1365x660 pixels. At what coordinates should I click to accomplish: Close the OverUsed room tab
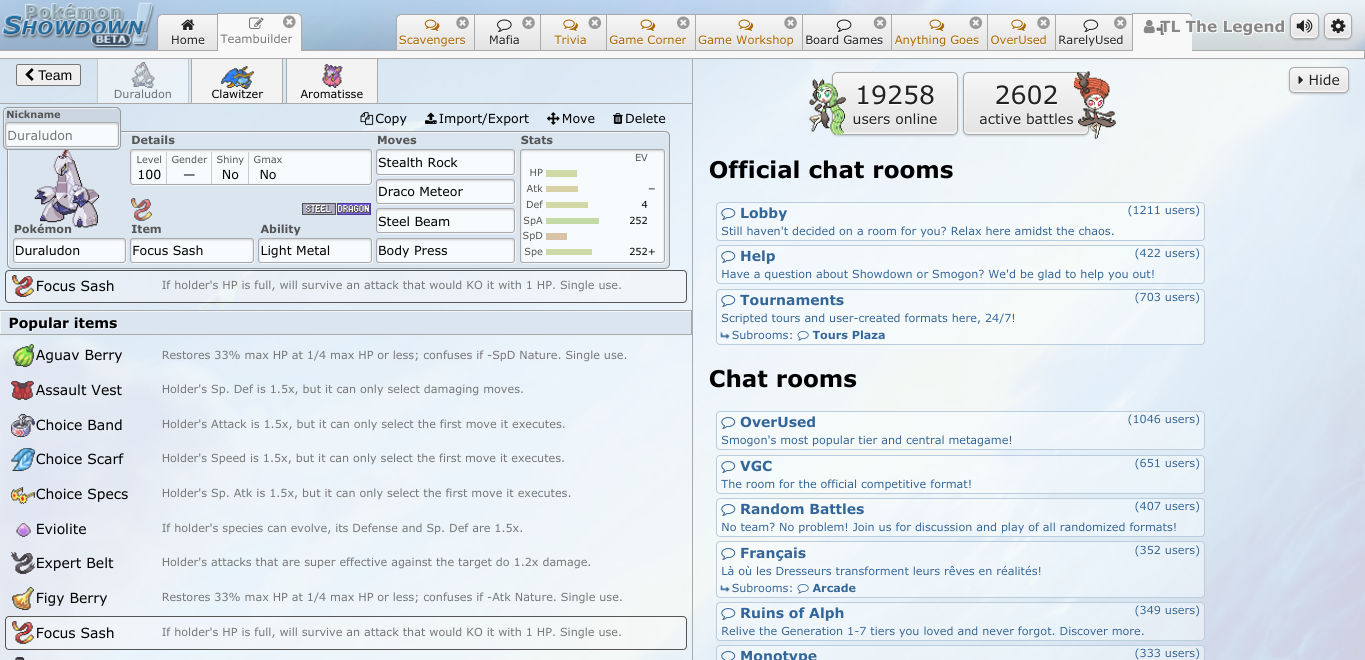pos(1042,22)
